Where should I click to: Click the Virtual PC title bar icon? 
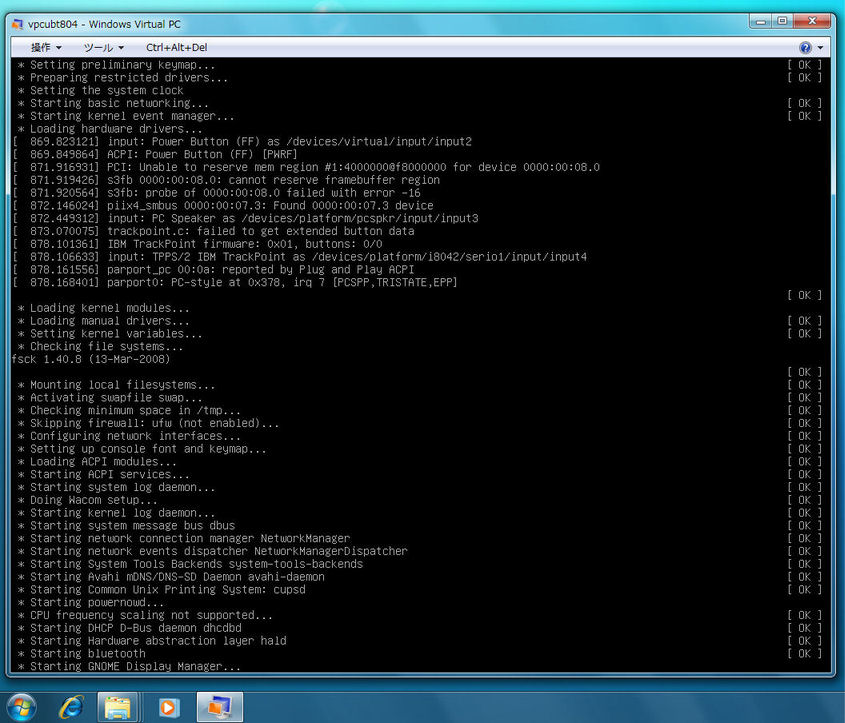[x=18, y=24]
